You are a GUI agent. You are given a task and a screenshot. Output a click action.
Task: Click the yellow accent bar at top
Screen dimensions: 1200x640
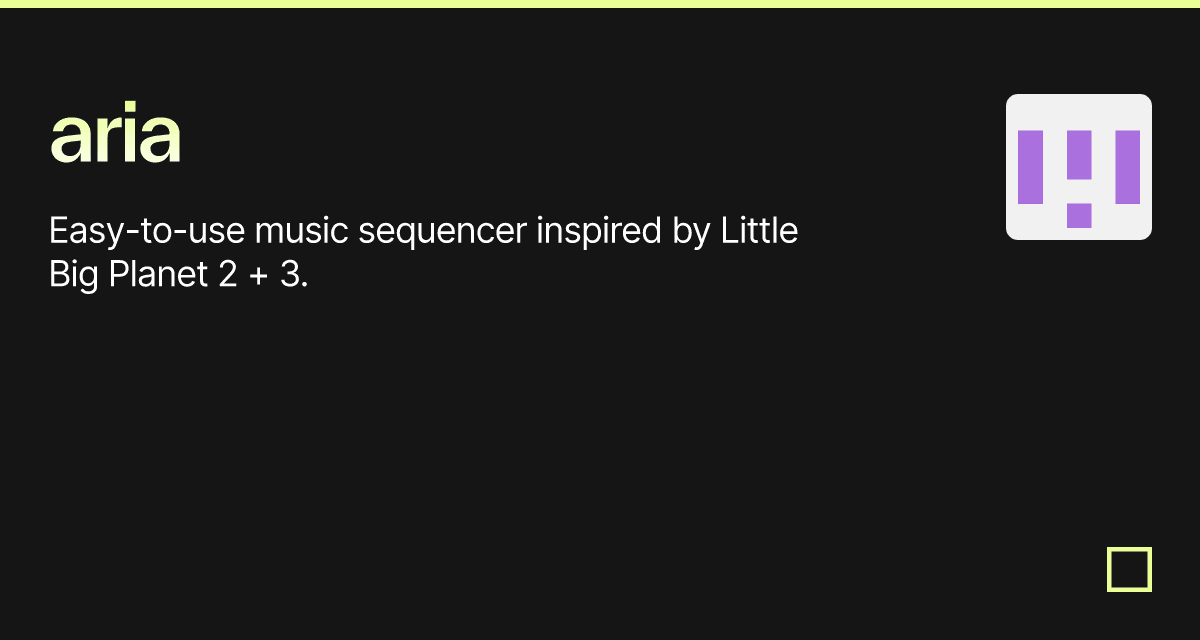[600, 4]
